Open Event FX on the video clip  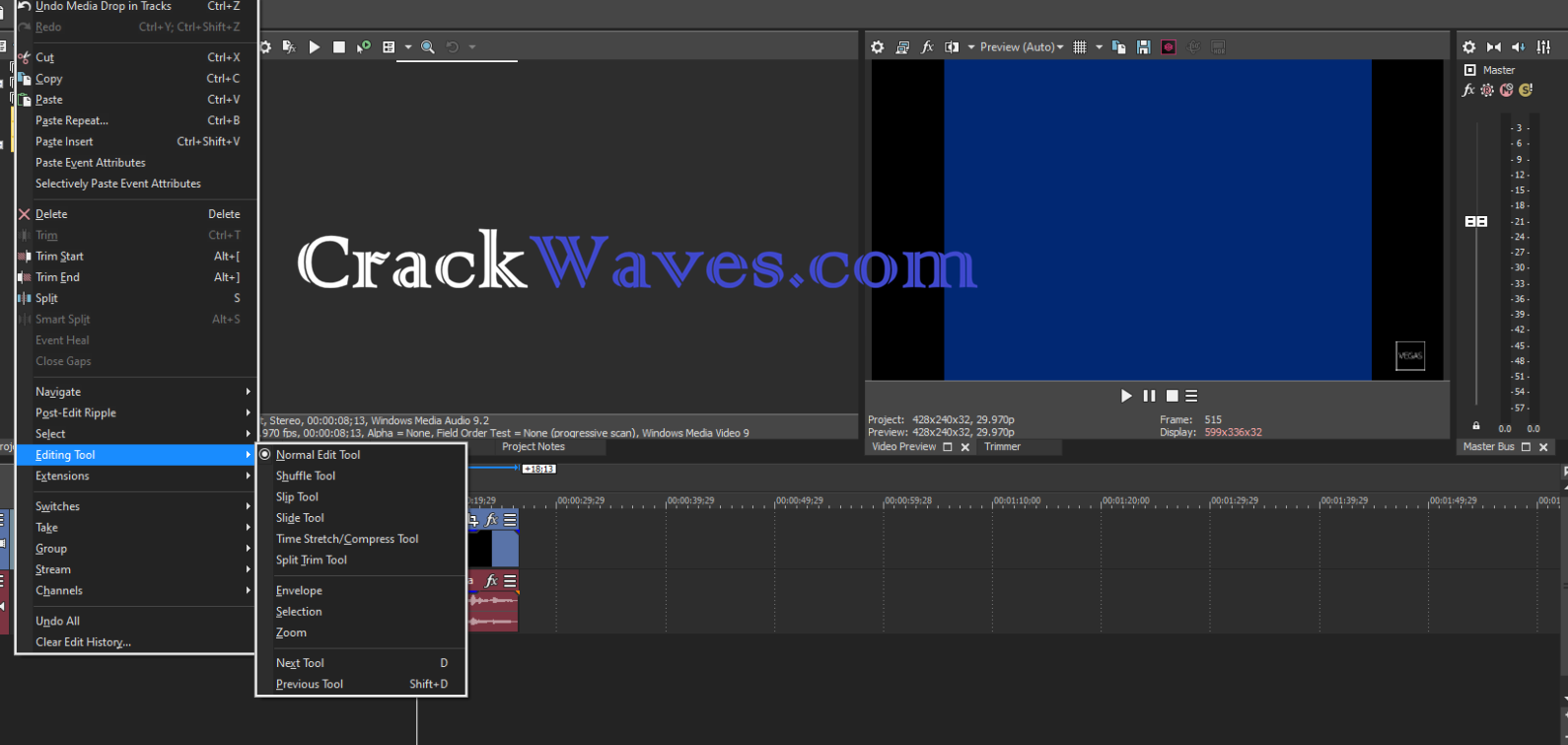click(x=491, y=520)
